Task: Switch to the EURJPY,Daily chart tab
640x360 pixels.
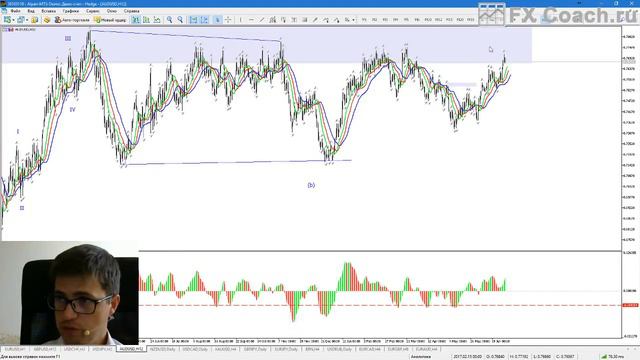Action: pyautogui.click(x=286, y=349)
